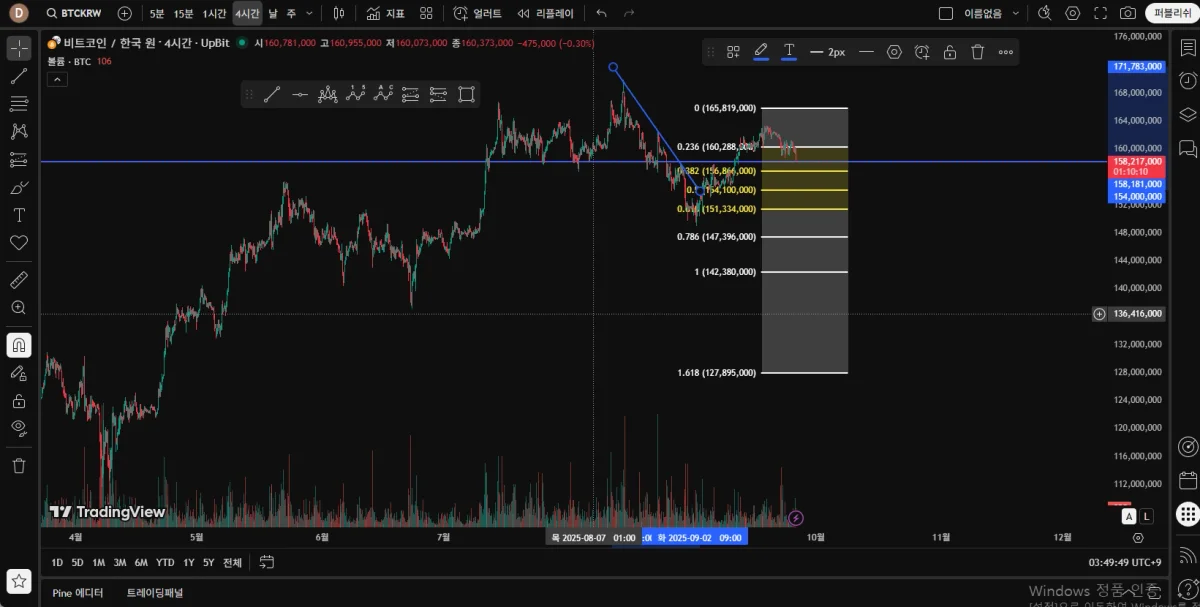1200x607 pixels.
Task: Open the candlestick chart type menu
Action: 339,13
